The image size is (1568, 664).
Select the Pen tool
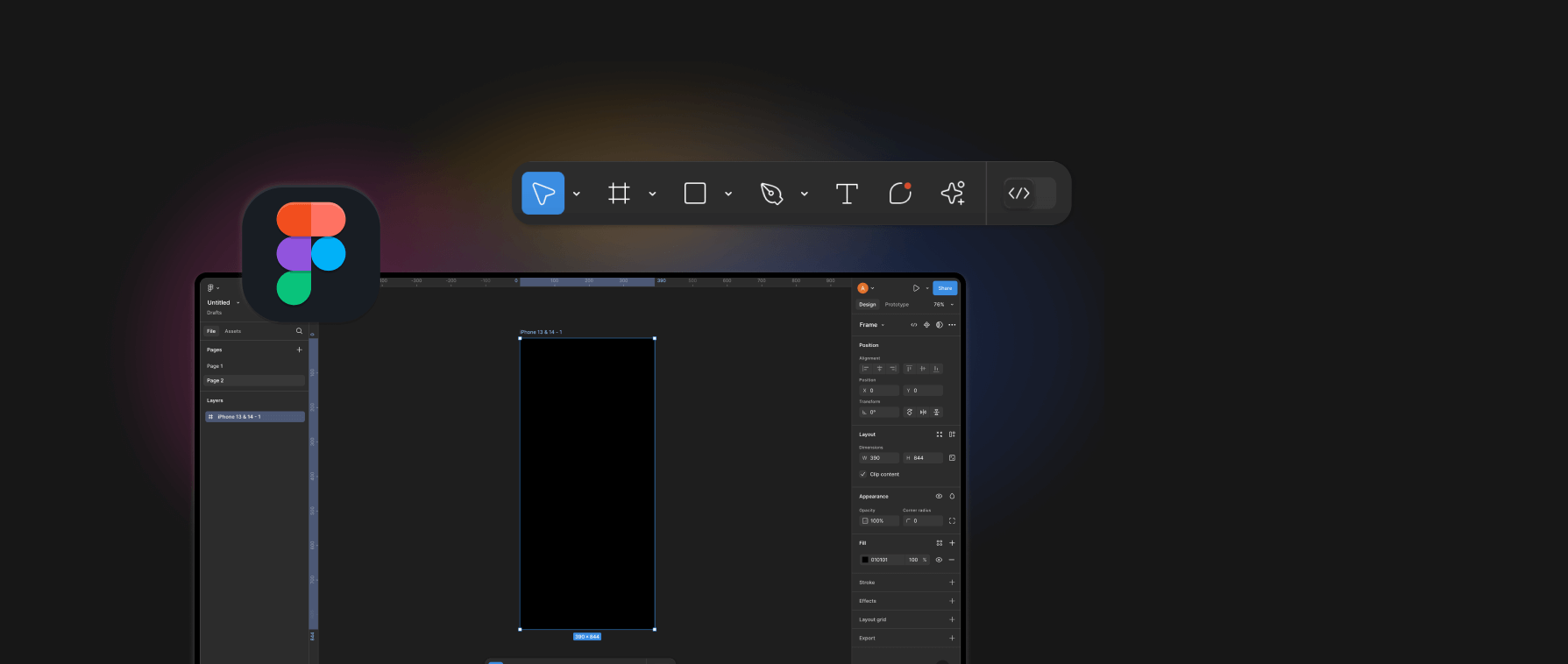[x=771, y=194]
